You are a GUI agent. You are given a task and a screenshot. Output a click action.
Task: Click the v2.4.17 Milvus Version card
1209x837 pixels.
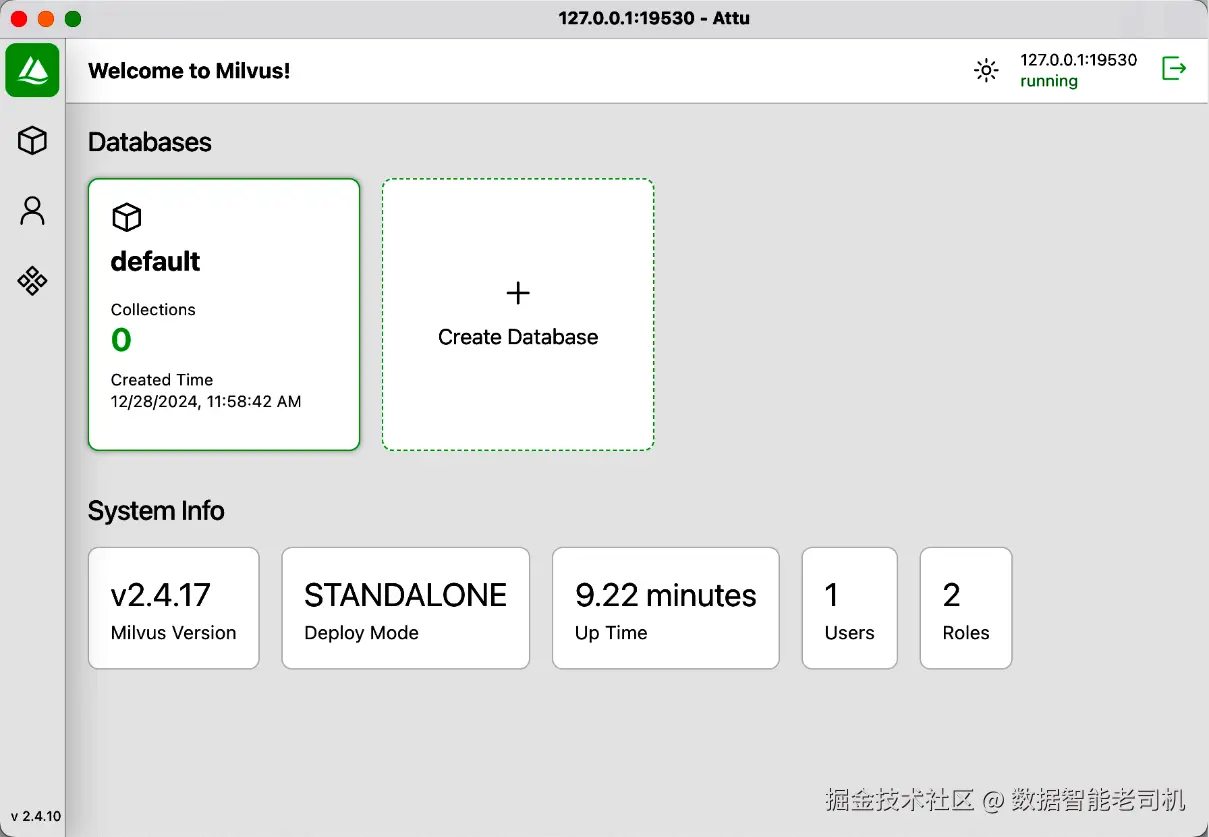(x=174, y=608)
